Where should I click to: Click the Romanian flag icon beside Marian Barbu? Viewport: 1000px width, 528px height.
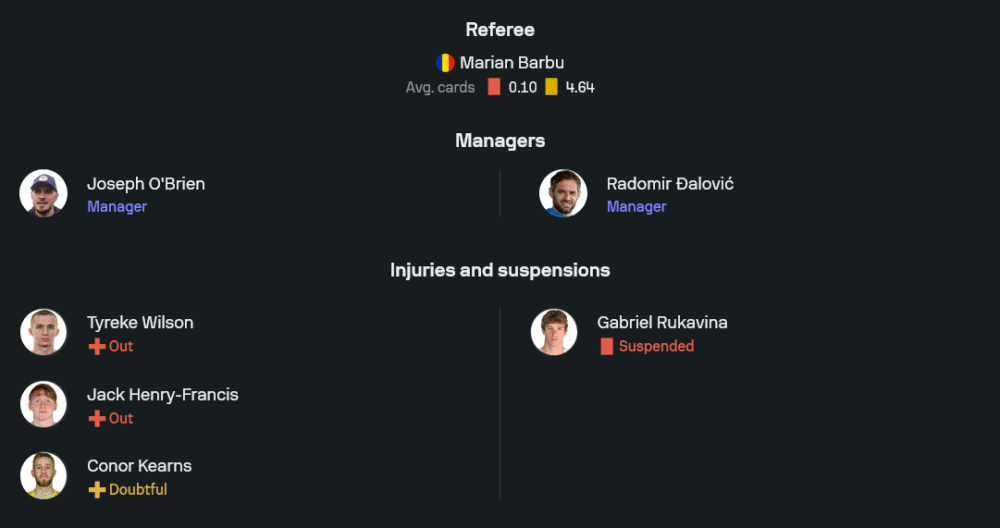pos(445,63)
